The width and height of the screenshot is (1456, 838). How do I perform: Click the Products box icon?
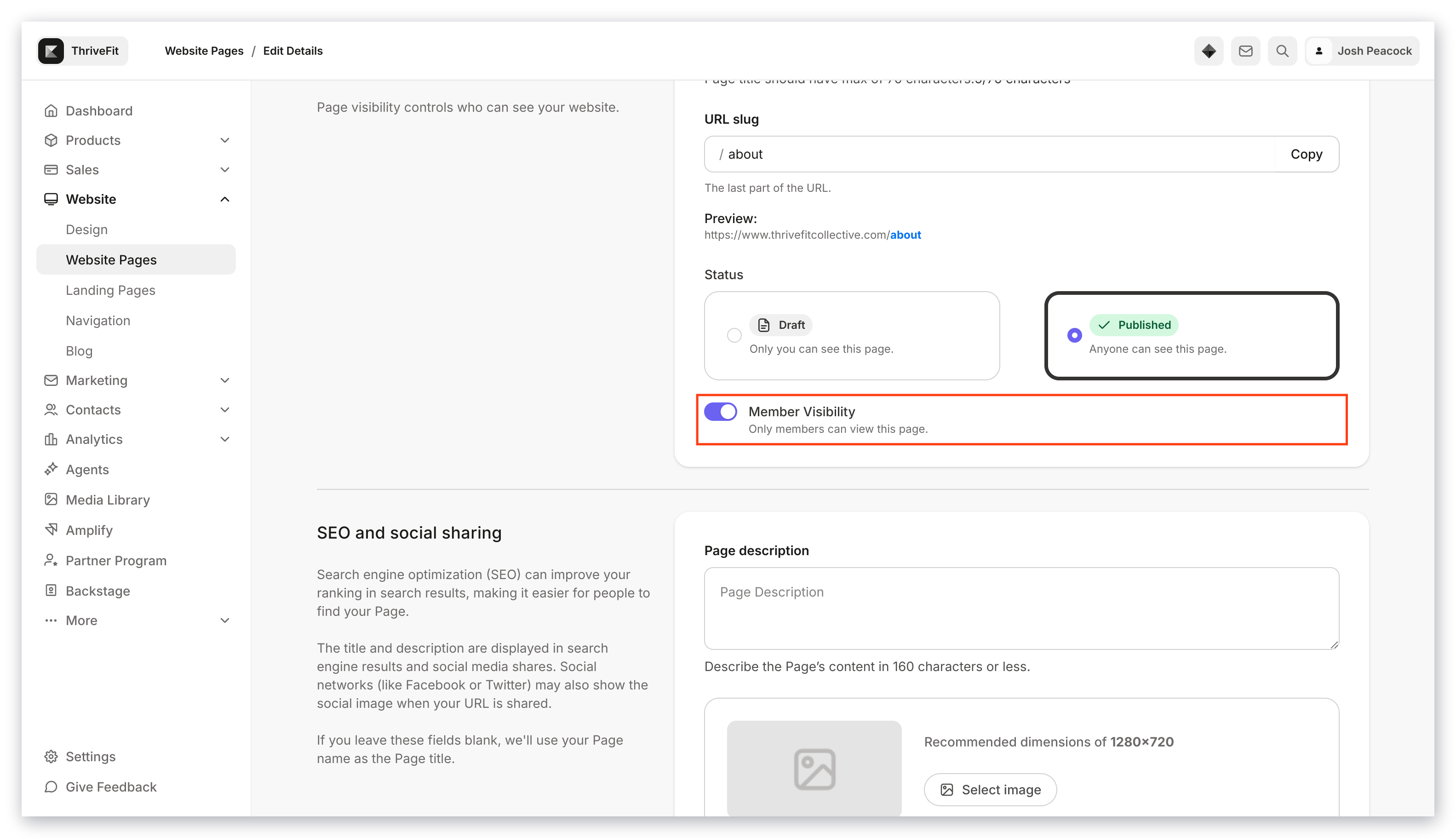(x=51, y=140)
